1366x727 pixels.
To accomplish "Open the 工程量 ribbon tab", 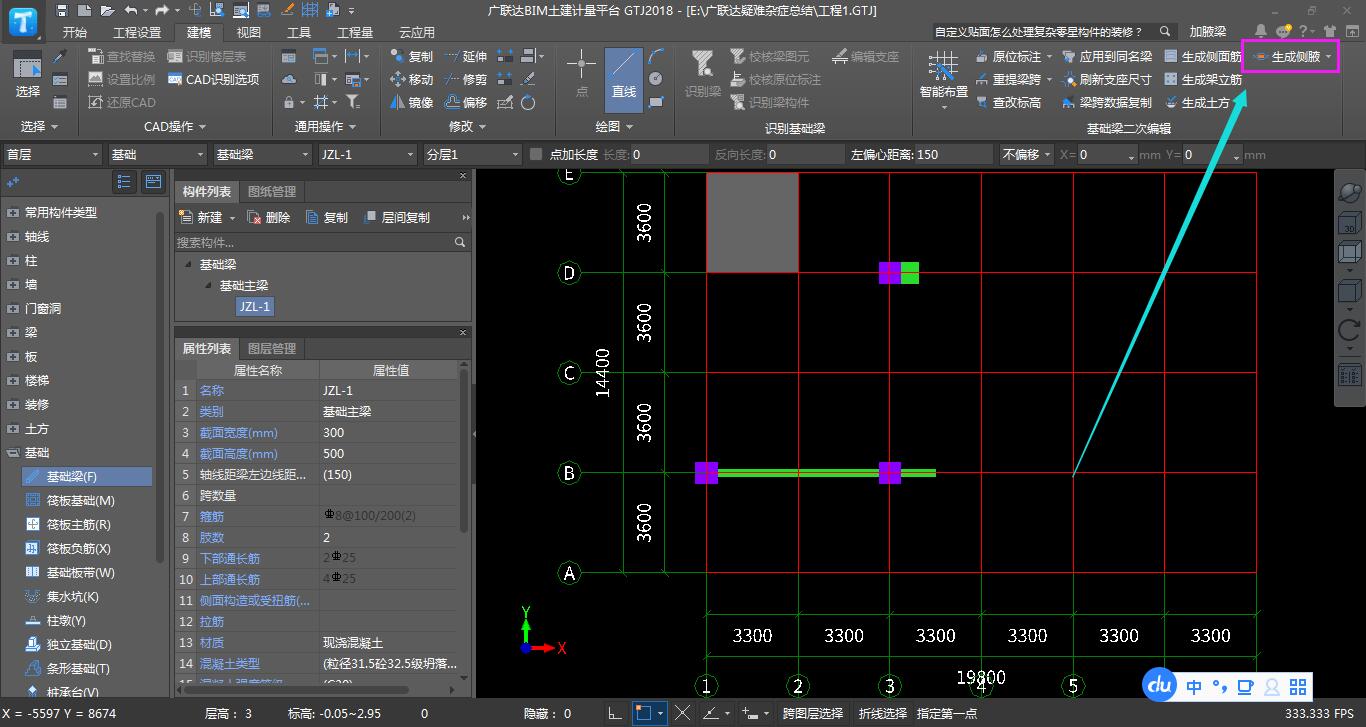I will (x=355, y=32).
